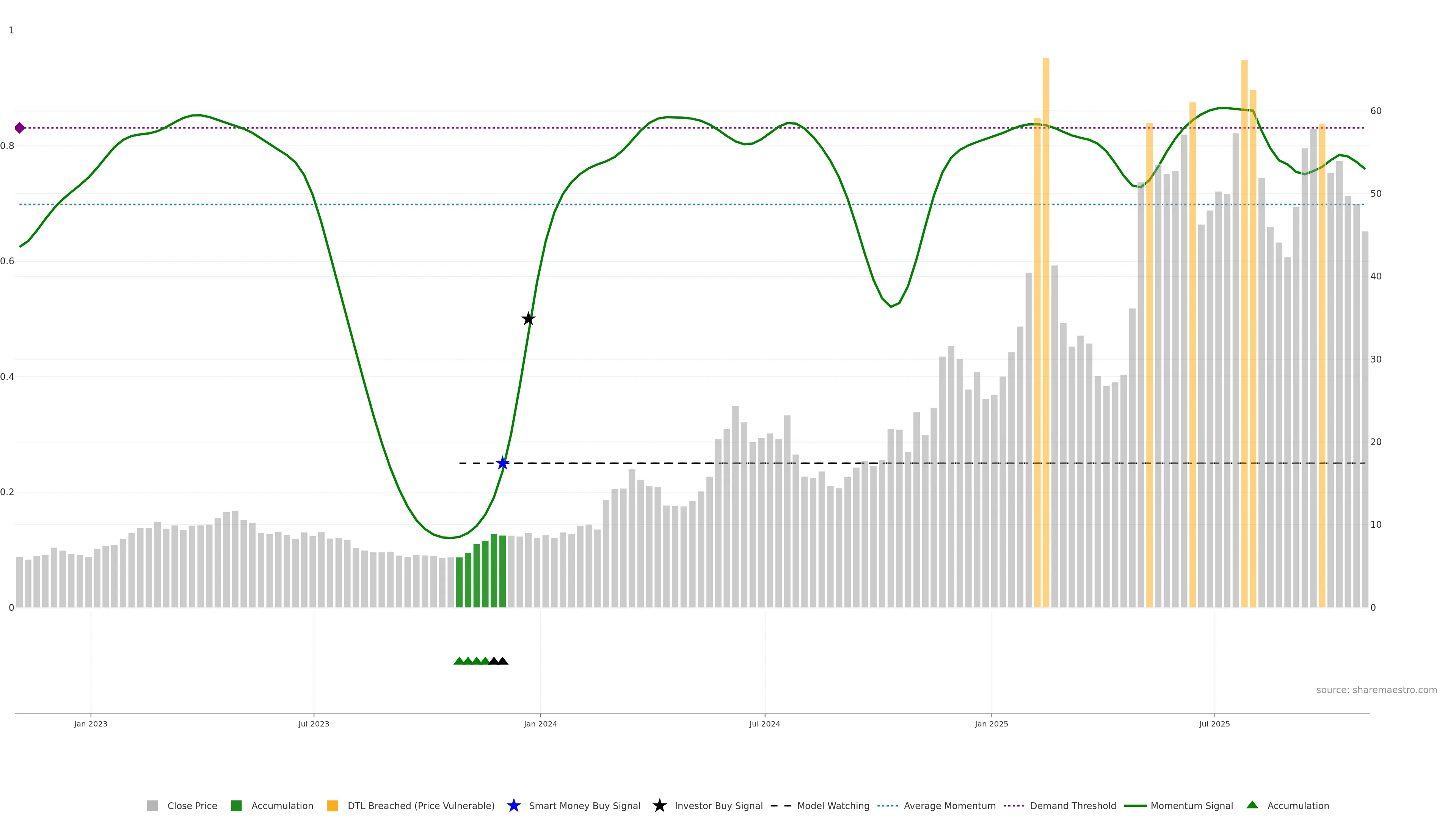Image resolution: width=1456 pixels, height=819 pixels.
Task: Click the orange DTL Breached swatch
Action: click(x=333, y=806)
